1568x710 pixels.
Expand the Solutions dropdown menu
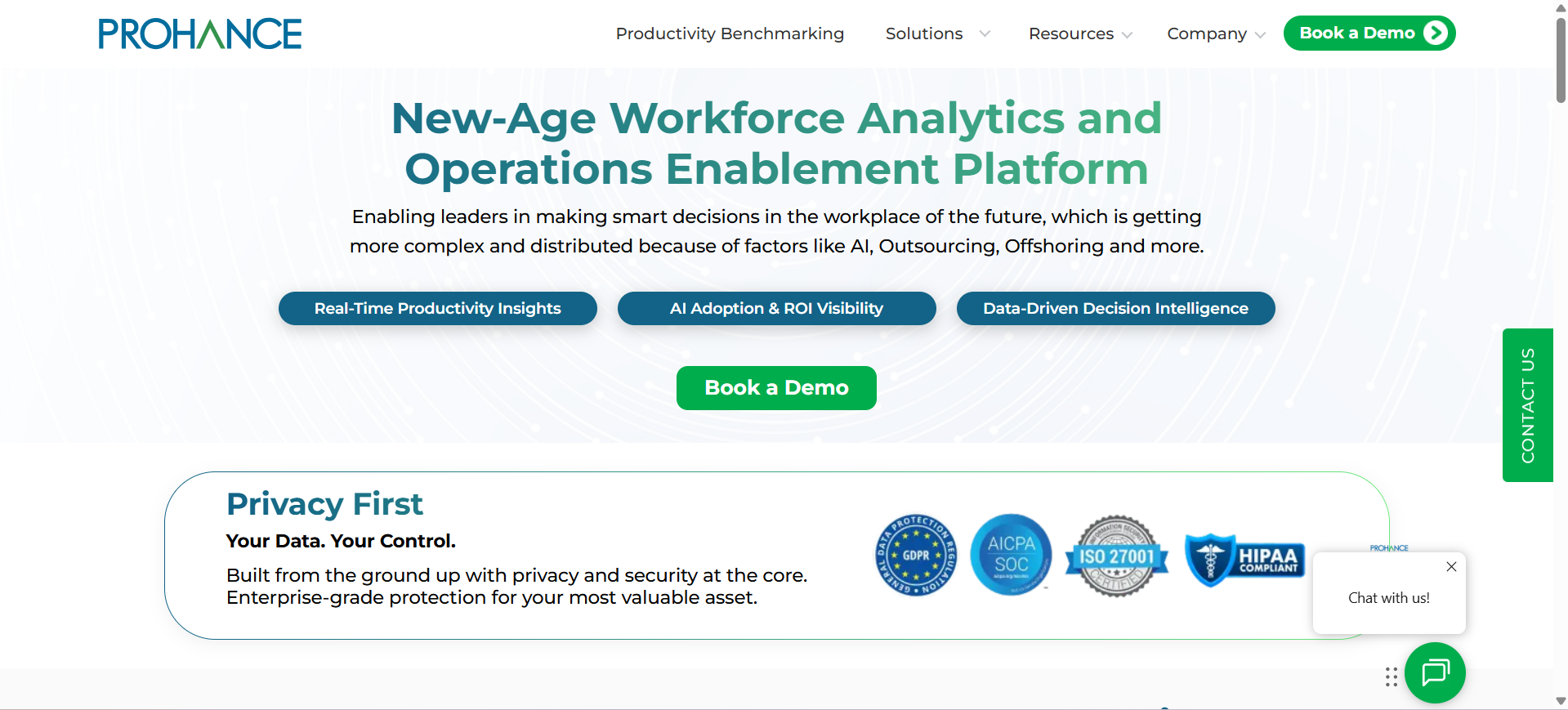(937, 33)
